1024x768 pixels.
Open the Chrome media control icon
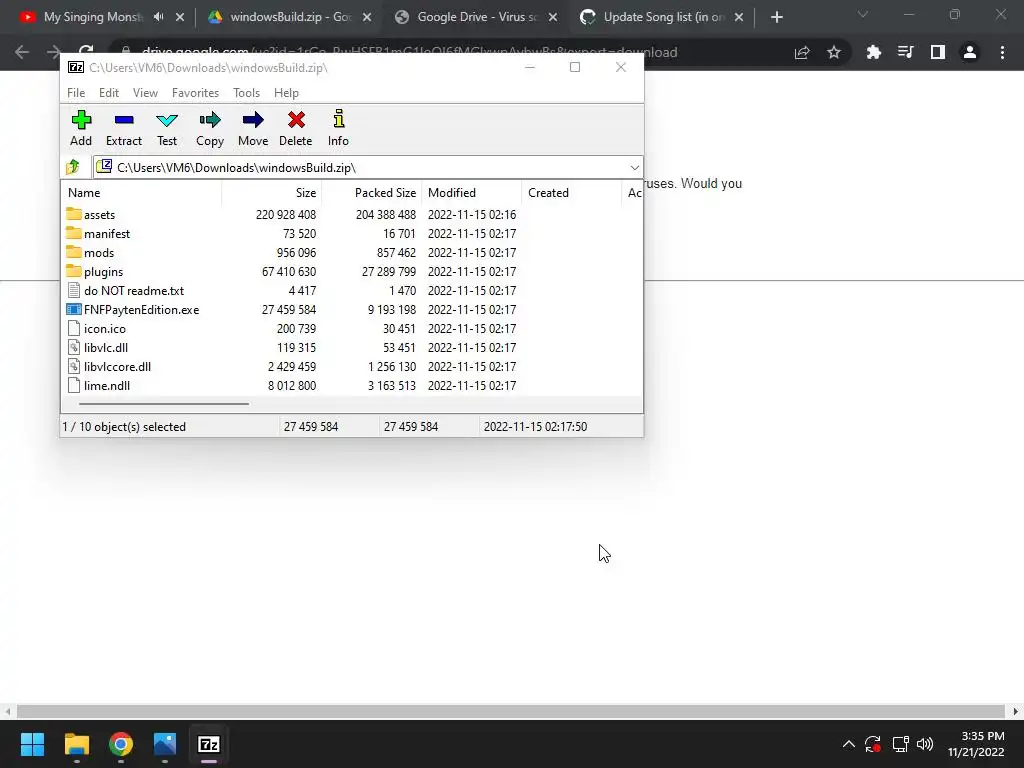tap(905, 52)
